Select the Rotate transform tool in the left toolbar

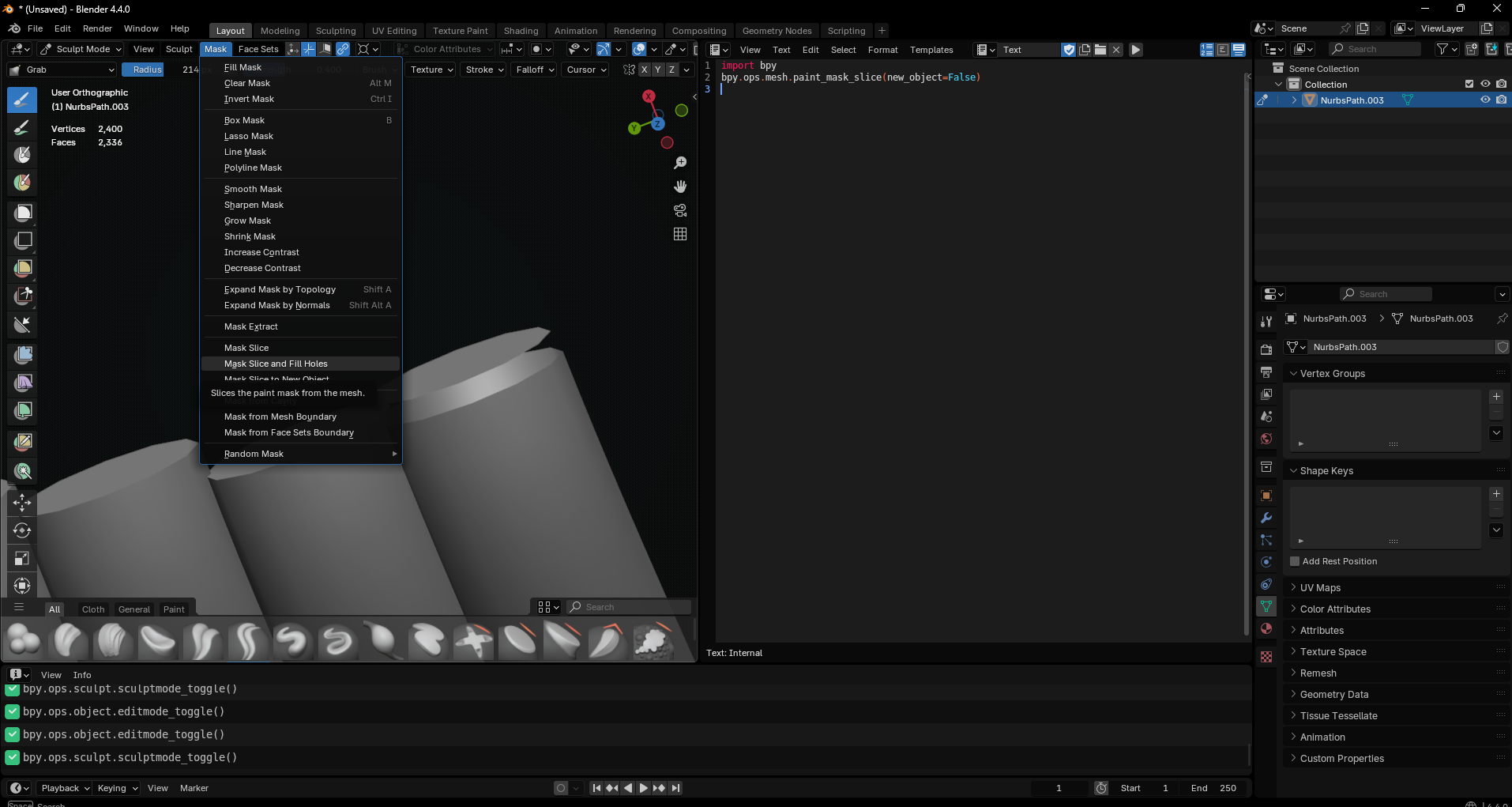click(22, 530)
